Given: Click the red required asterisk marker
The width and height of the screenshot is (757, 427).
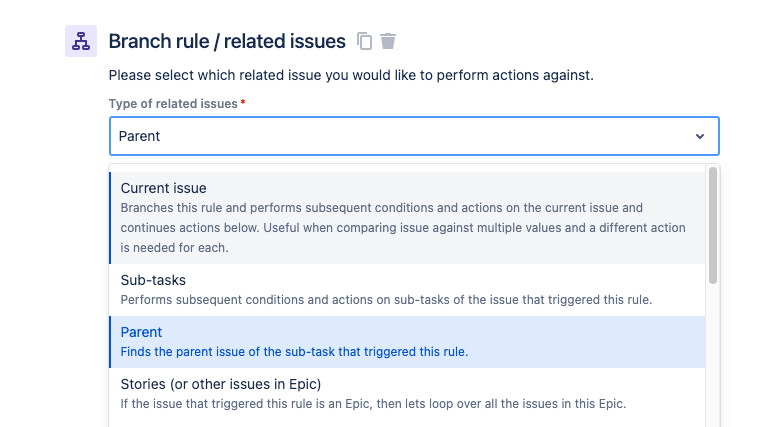Looking at the screenshot, I should point(243,102).
